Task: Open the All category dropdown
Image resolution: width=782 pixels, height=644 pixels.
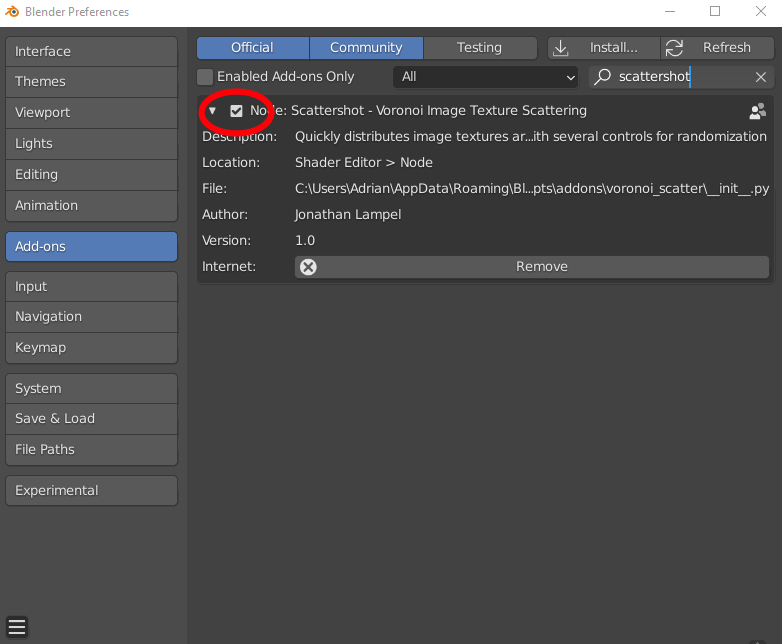Action: click(x=485, y=77)
